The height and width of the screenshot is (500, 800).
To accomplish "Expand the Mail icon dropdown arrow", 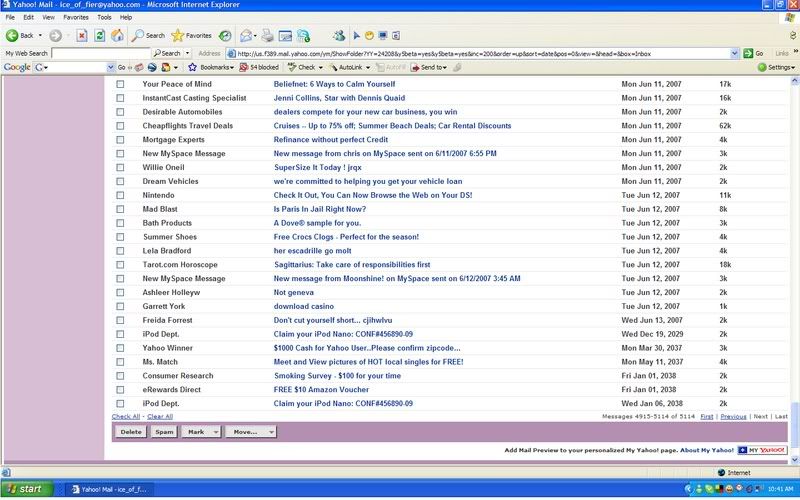I will [255, 35].
